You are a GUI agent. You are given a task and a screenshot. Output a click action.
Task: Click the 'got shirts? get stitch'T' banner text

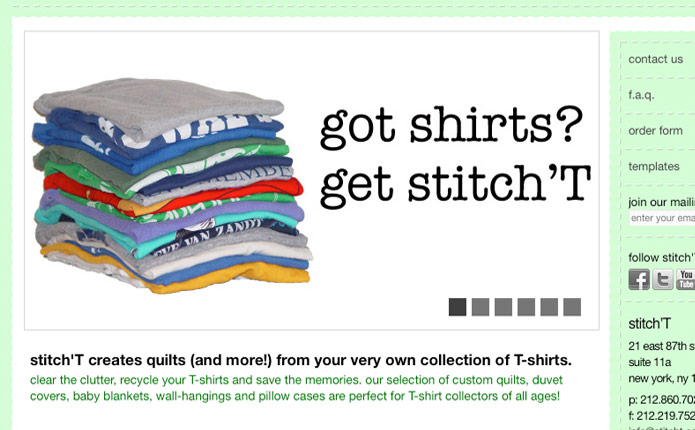(455, 157)
